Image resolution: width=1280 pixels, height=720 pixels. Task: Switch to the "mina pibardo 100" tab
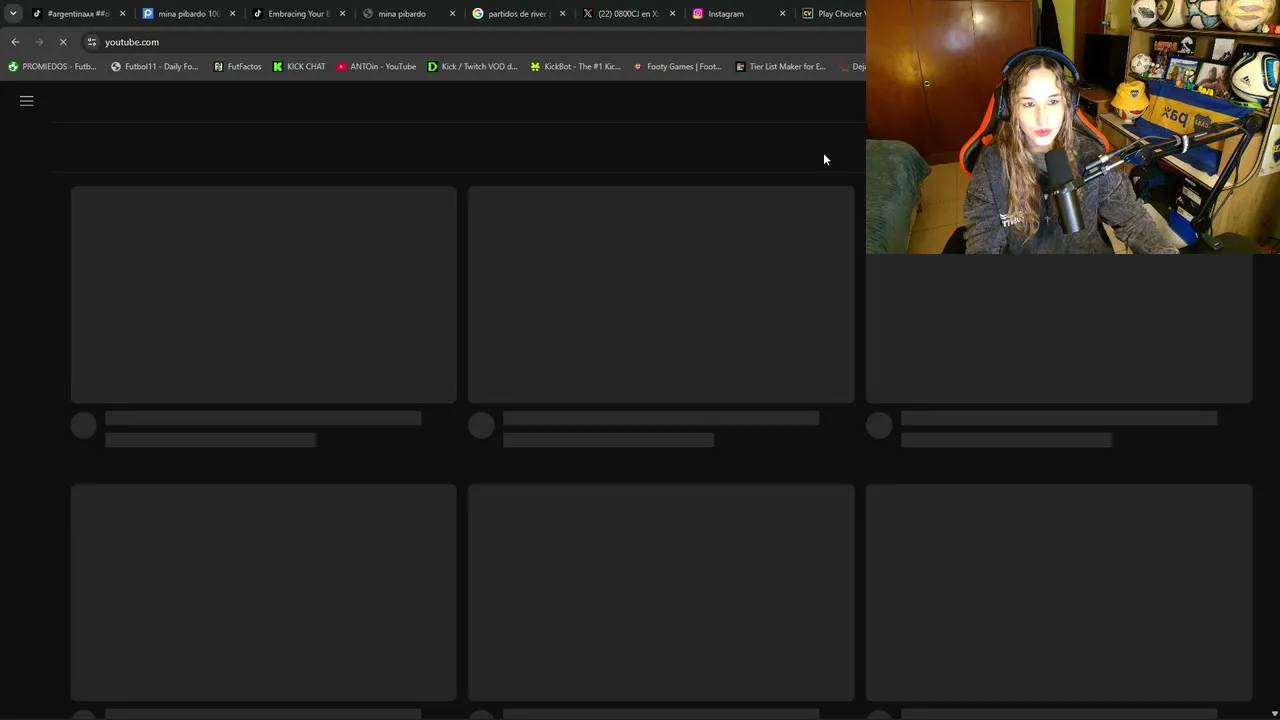click(188, 14)
